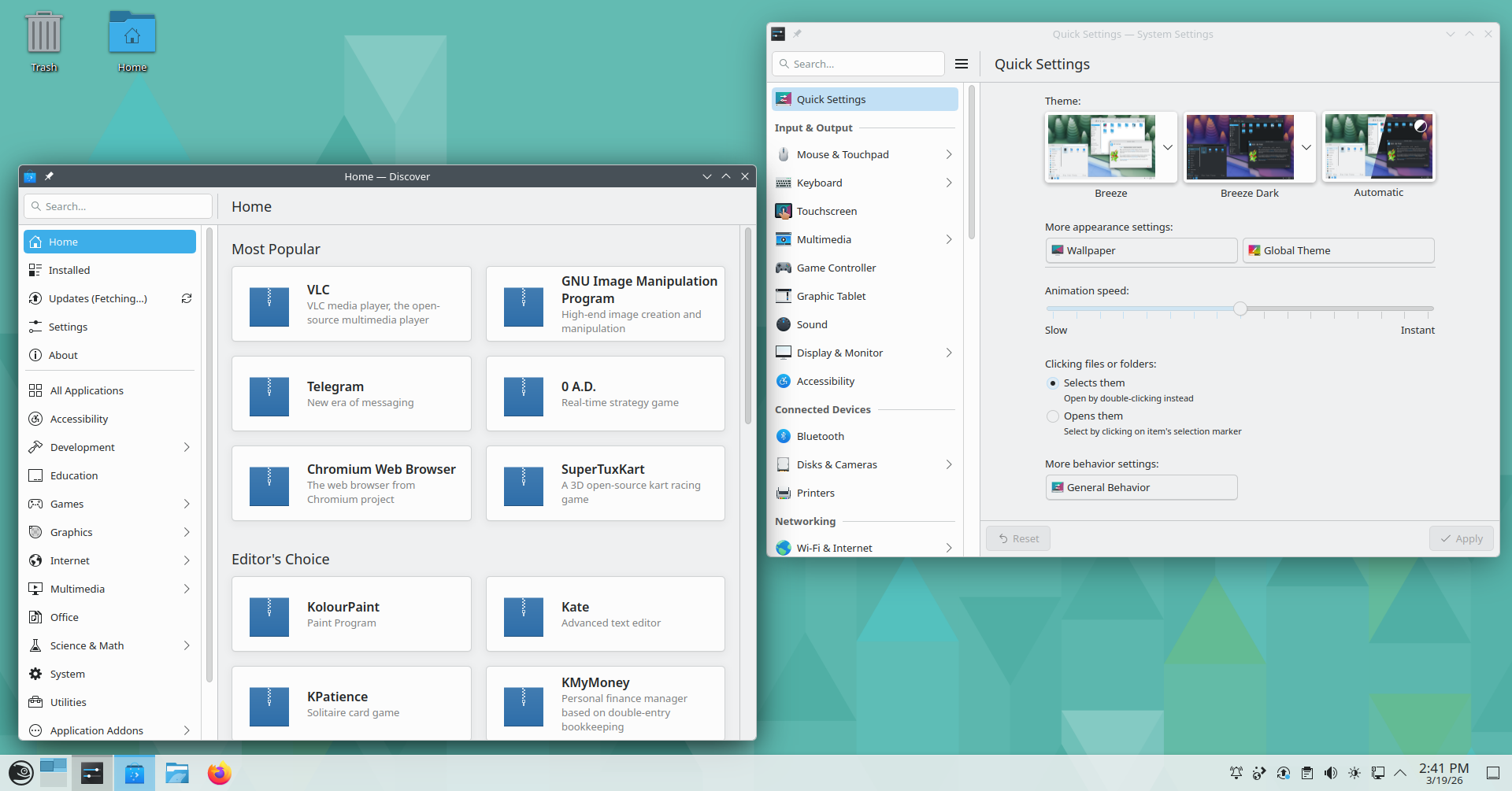Choose the Automatic theme thumbnail
The width and height of the screenshot is (1512, 791).
pos(1379,147)
